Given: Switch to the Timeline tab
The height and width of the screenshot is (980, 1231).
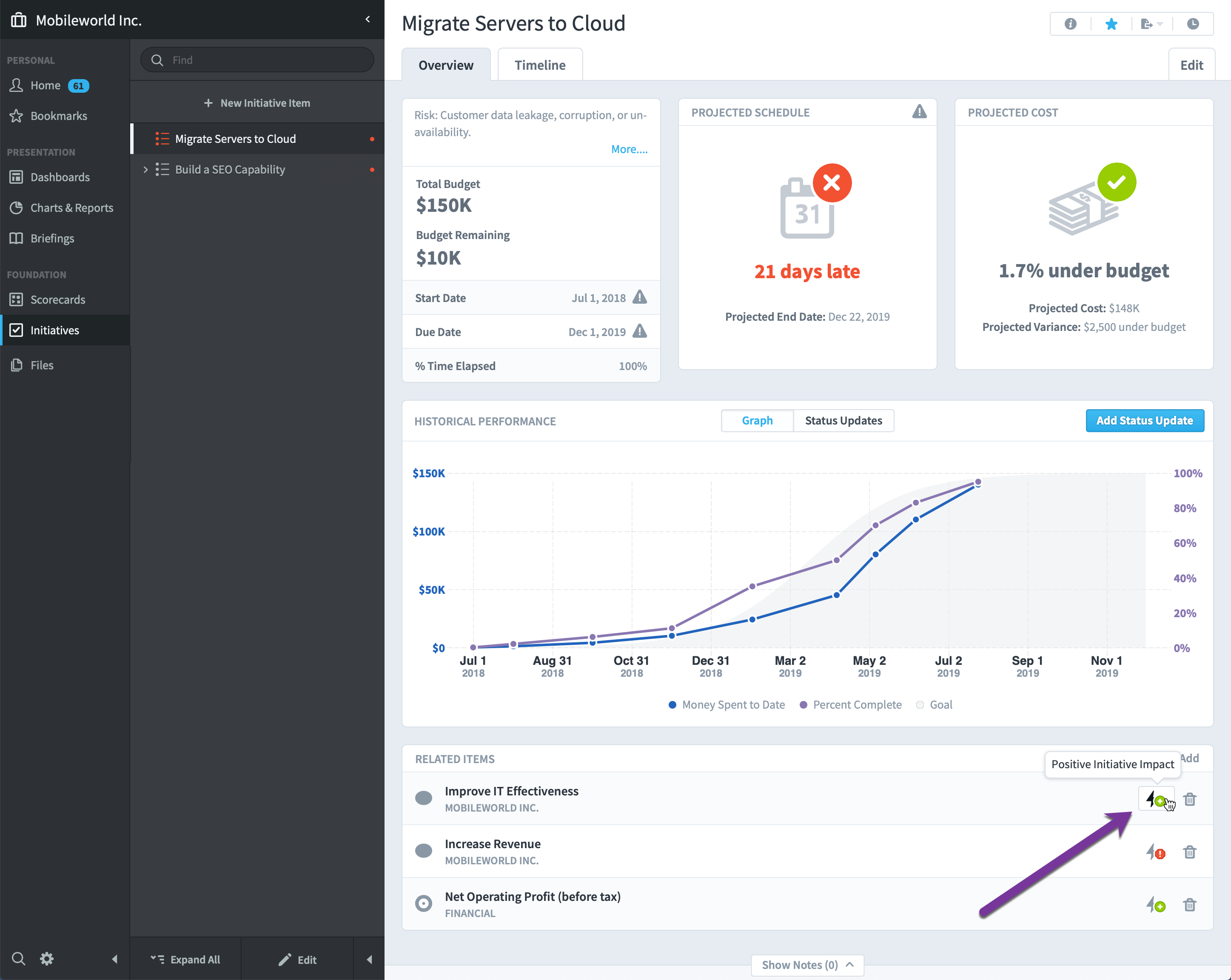Looking at the screenshot, I should coord(540,65).
